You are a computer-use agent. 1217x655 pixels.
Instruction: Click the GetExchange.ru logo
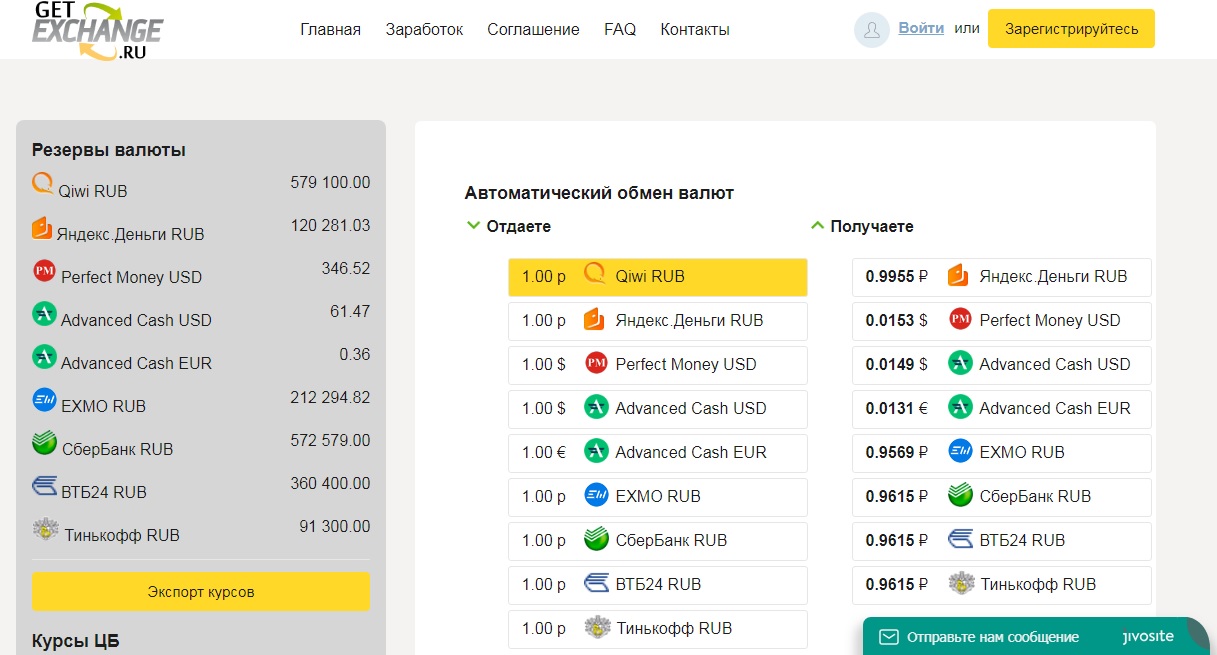96,30
